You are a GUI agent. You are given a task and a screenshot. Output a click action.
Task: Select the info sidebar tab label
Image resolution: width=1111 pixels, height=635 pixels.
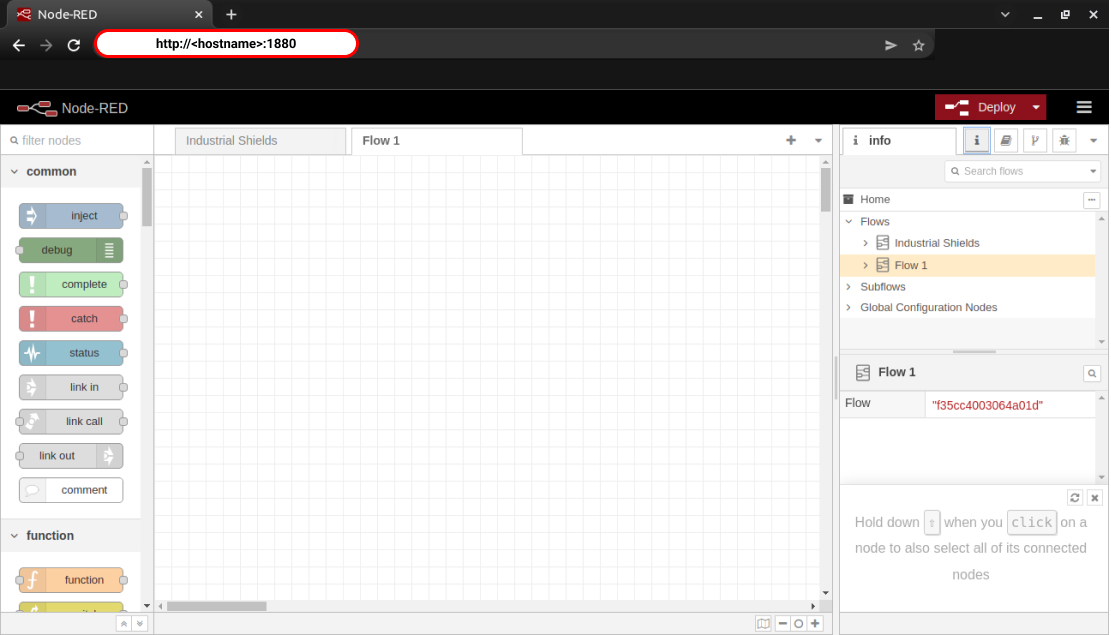tap(879, 140)
